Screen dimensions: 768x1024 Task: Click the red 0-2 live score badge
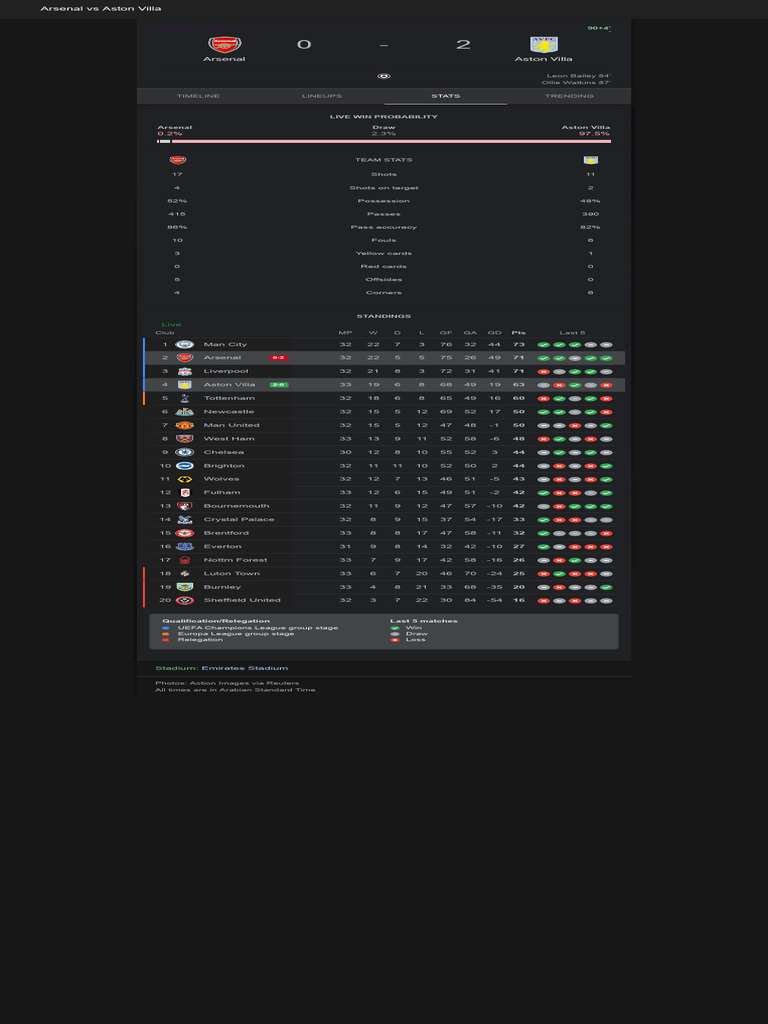click(x=279, y=358)
